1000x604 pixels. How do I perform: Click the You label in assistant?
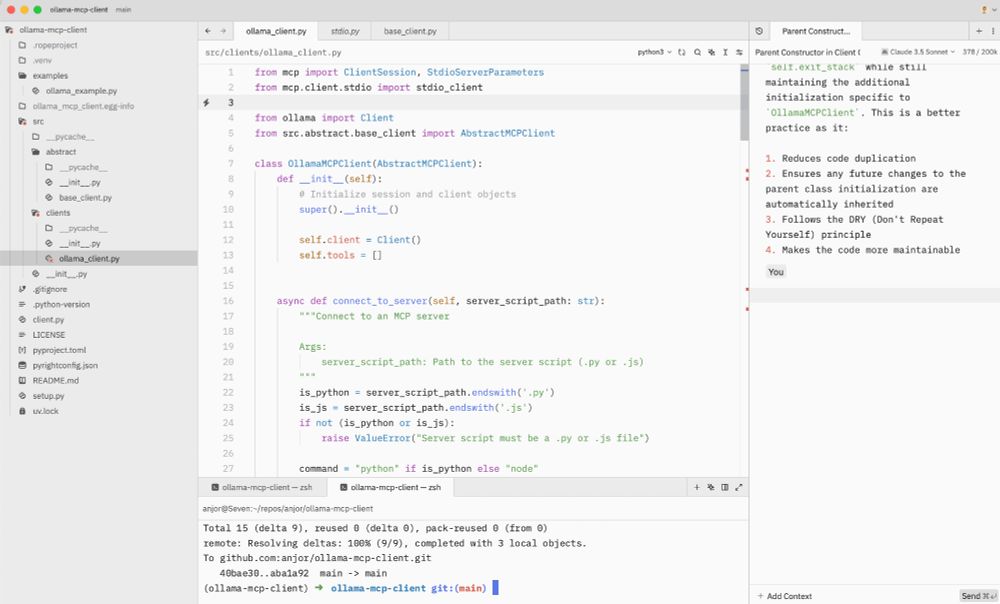776,272
